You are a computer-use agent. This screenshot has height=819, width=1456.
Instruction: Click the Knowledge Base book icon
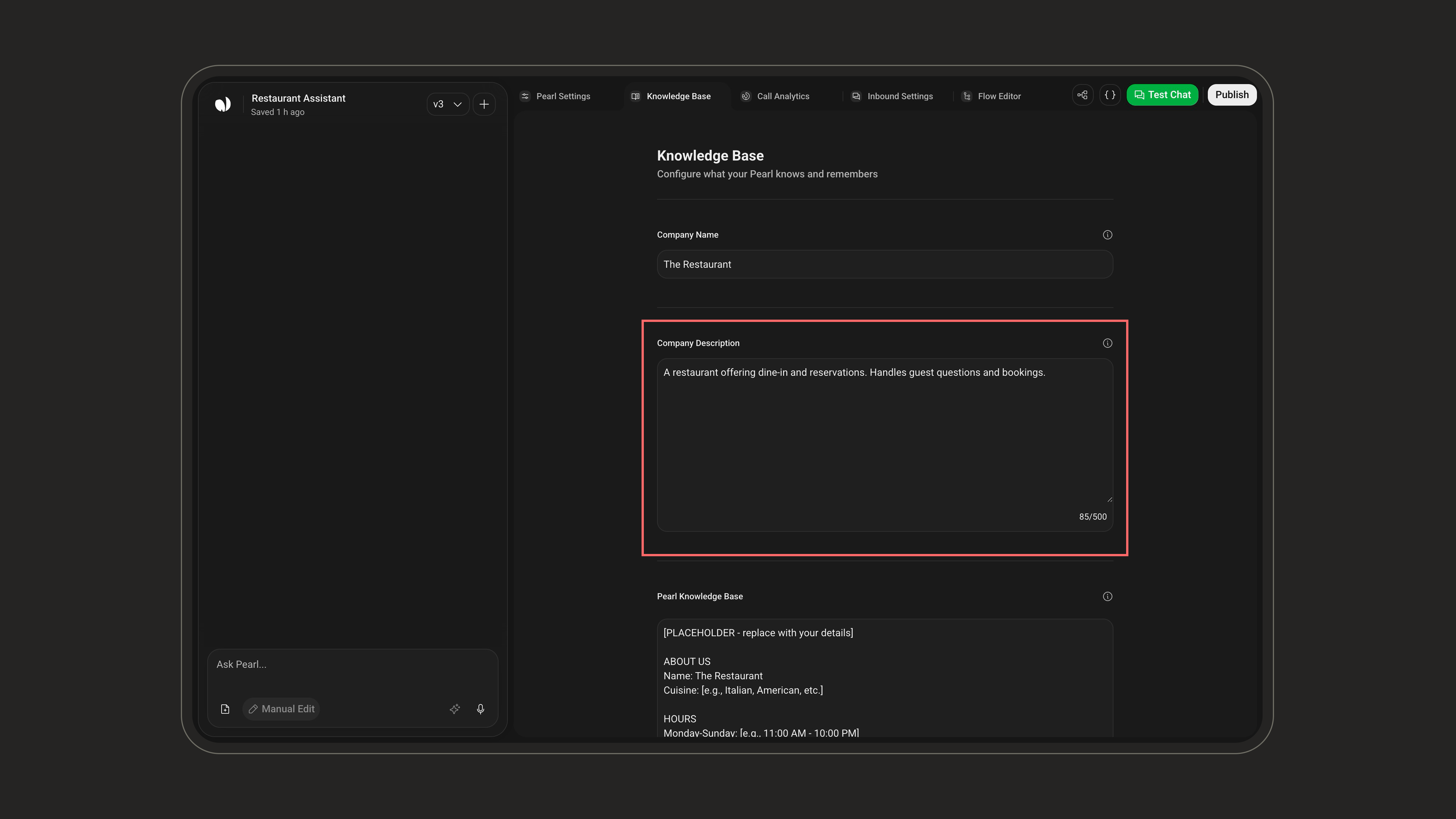point(635,96)
